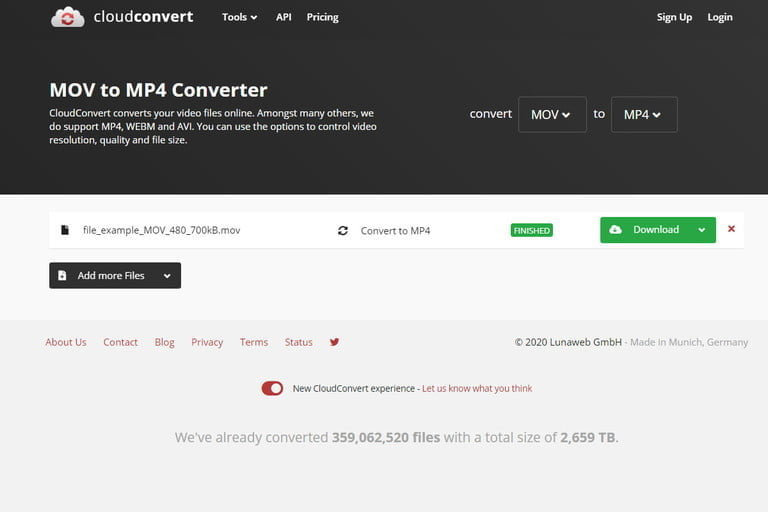This screenshot has width=768, height=512.
Task: Click the add-file icon in Add more Files
Action: click(x=62, y=276)
